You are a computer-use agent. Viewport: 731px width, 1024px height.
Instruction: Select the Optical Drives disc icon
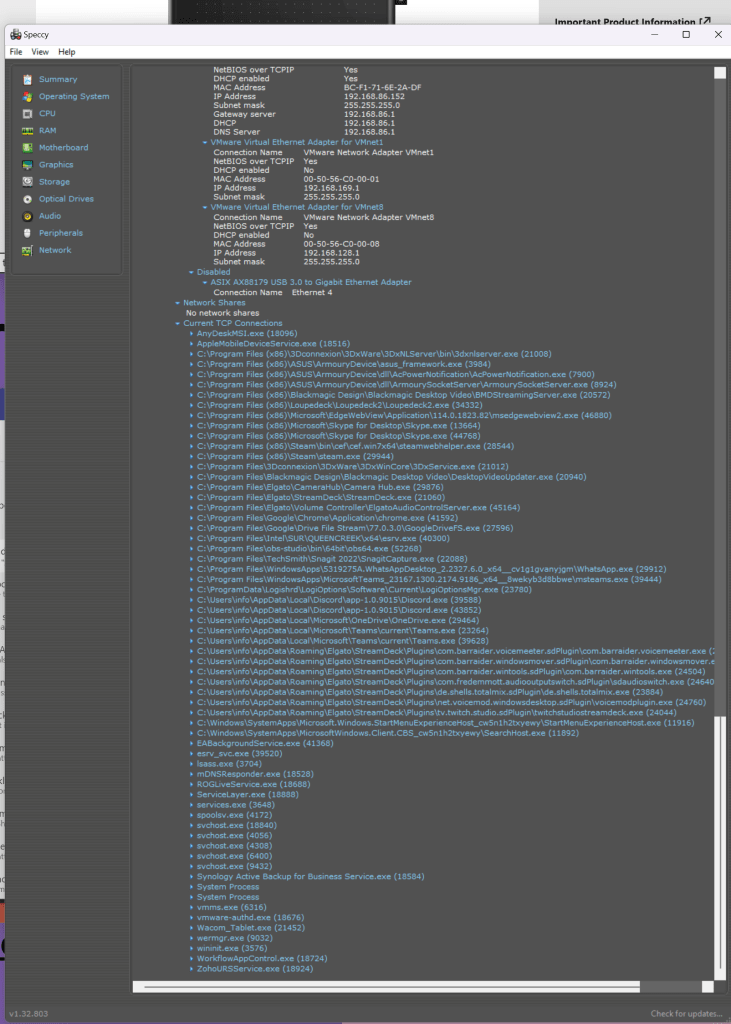27,199
